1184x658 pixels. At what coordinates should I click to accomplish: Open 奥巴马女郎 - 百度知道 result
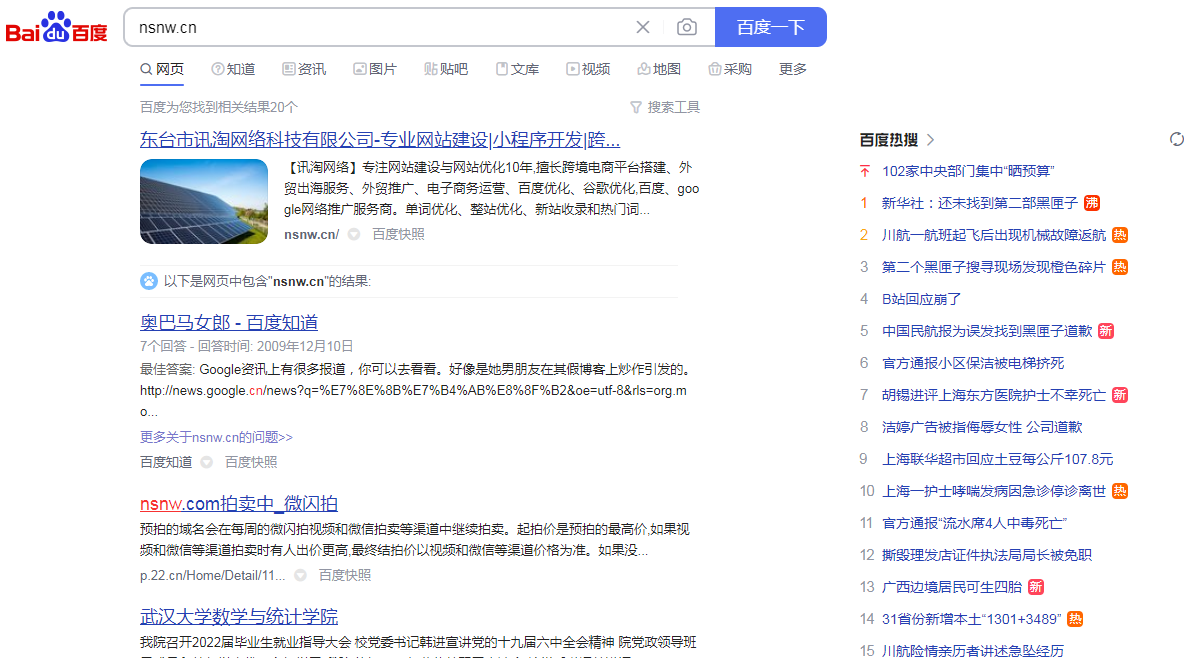pyautogui.click(x=229, y=323)
